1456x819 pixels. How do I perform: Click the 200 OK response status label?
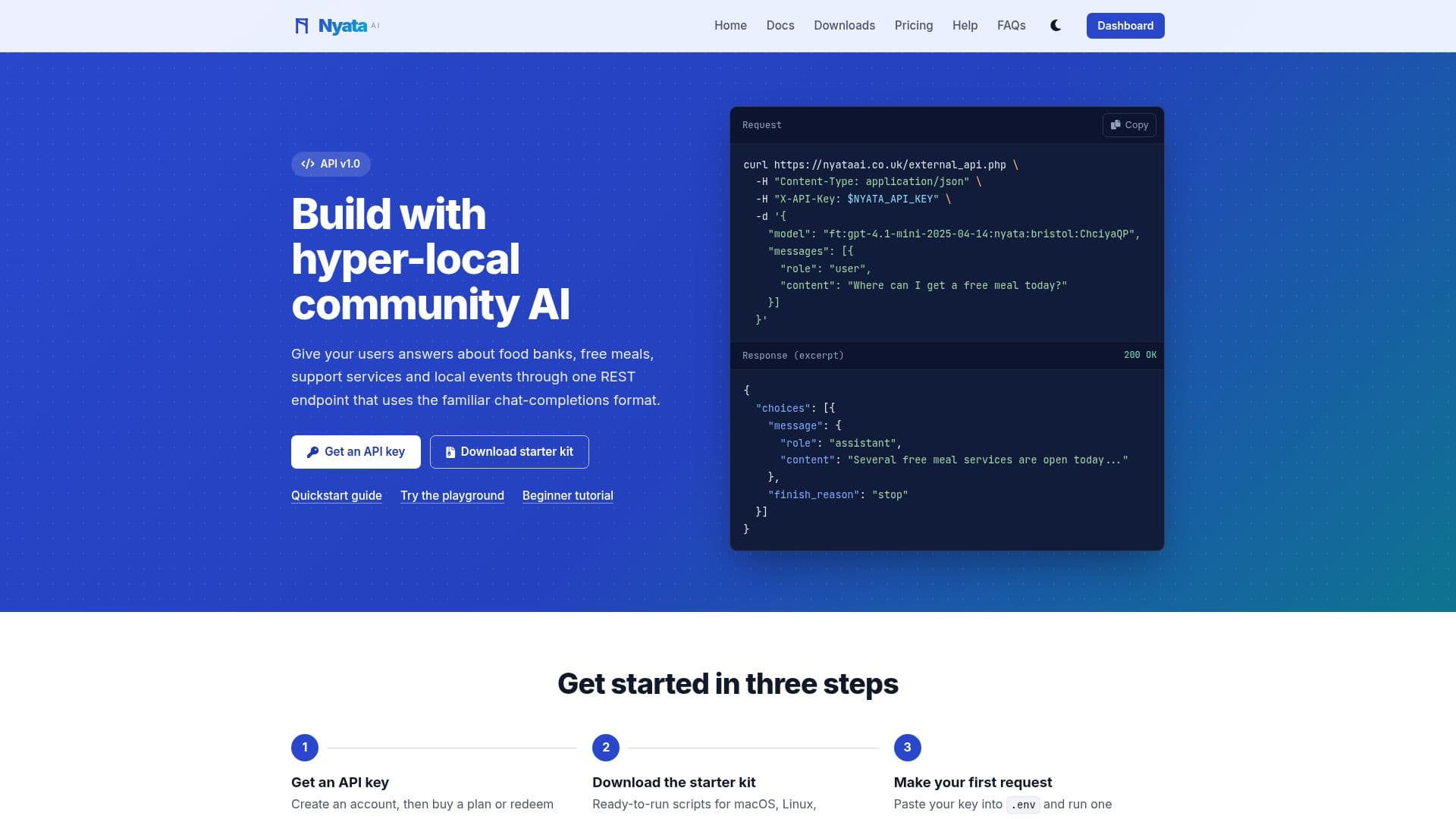coord(1140,355)
